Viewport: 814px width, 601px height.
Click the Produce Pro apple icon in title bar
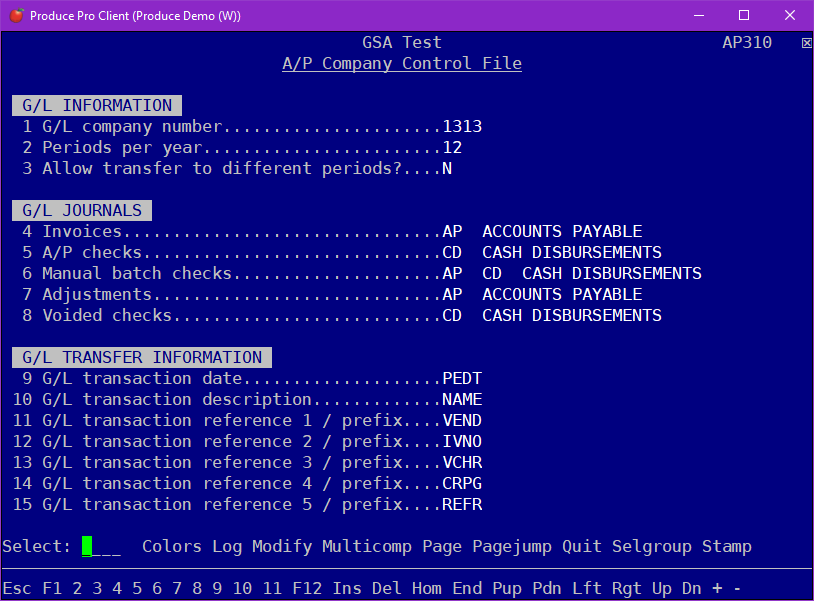click(16, 16)
